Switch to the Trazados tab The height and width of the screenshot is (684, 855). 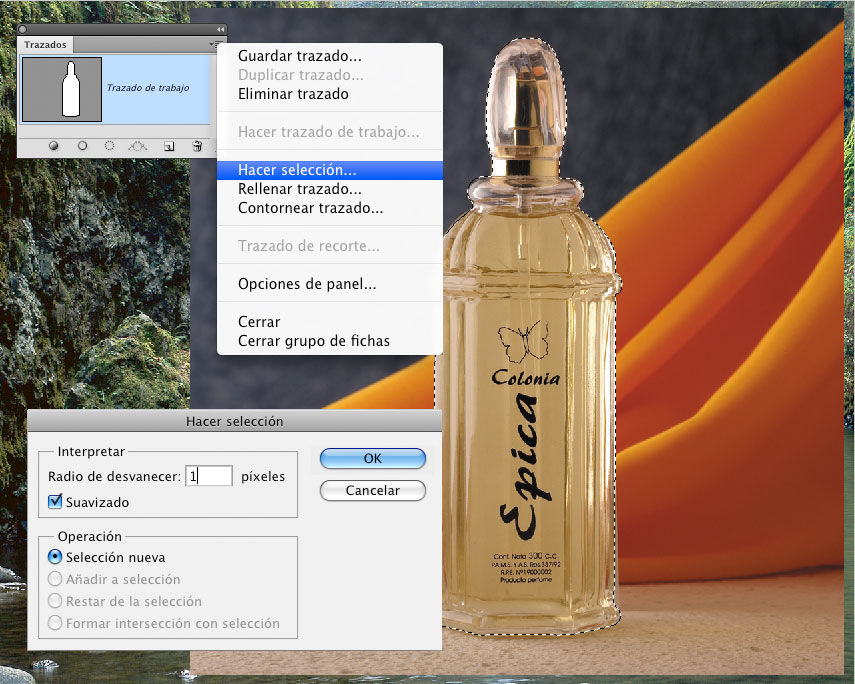pyautogui.click(x=45, y=45)
